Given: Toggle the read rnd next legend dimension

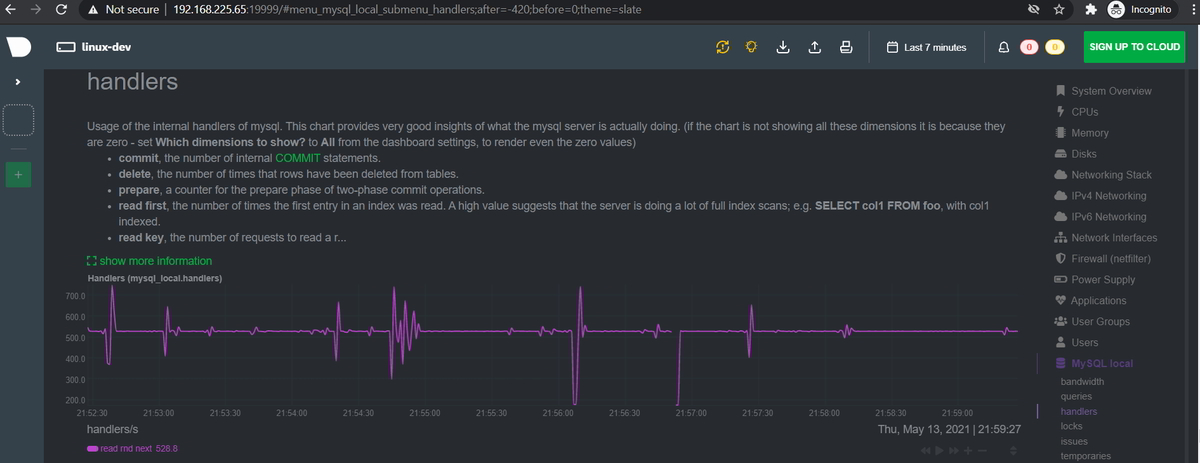Looking at the screenshot, I should coord(132,448).
